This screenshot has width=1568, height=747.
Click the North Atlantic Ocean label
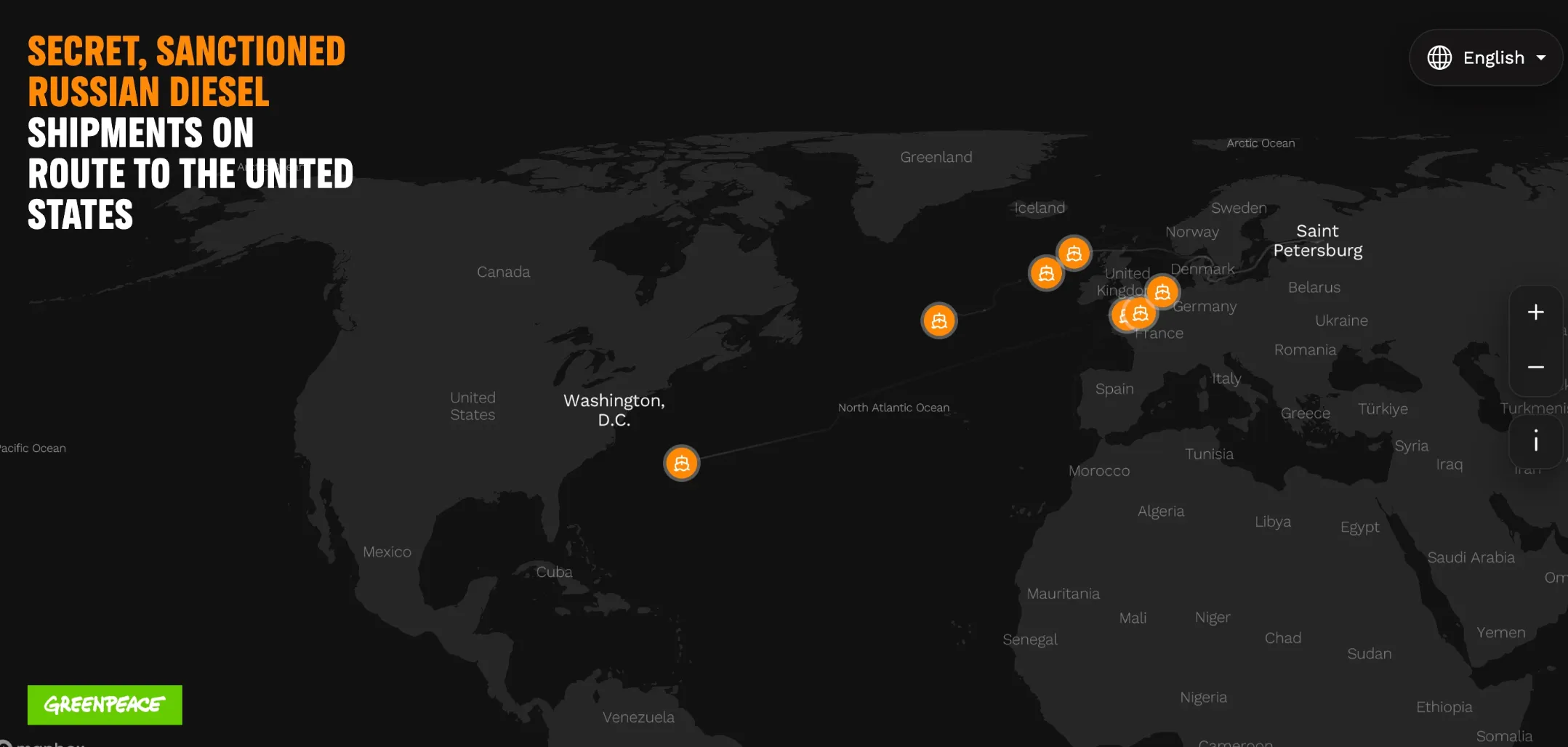(x=893, y=408)
